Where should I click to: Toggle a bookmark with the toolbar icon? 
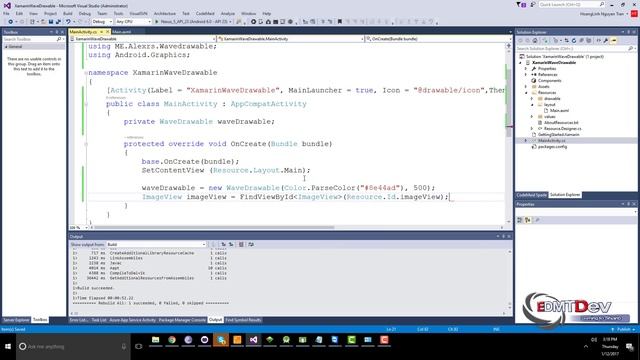(x=340, y=22)
